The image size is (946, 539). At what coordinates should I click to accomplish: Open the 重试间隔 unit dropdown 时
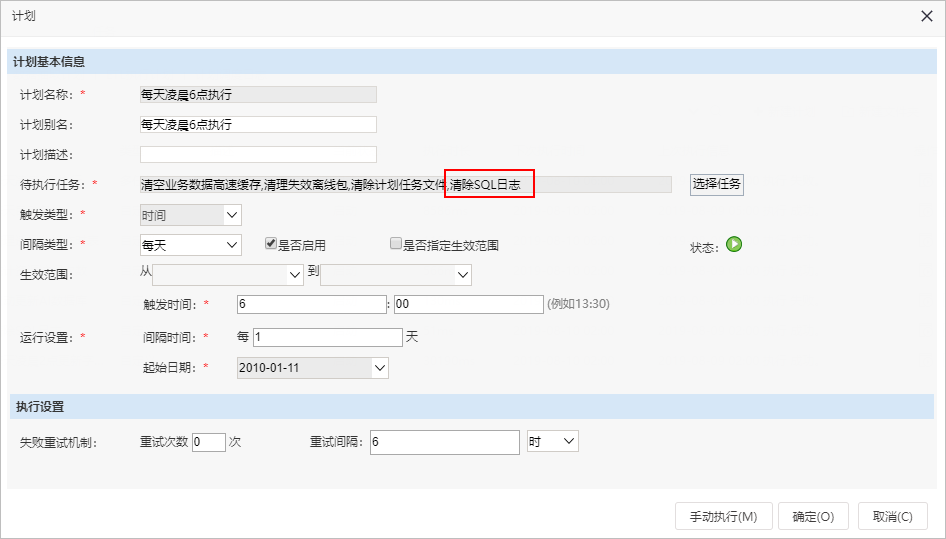tap(553, 441)
